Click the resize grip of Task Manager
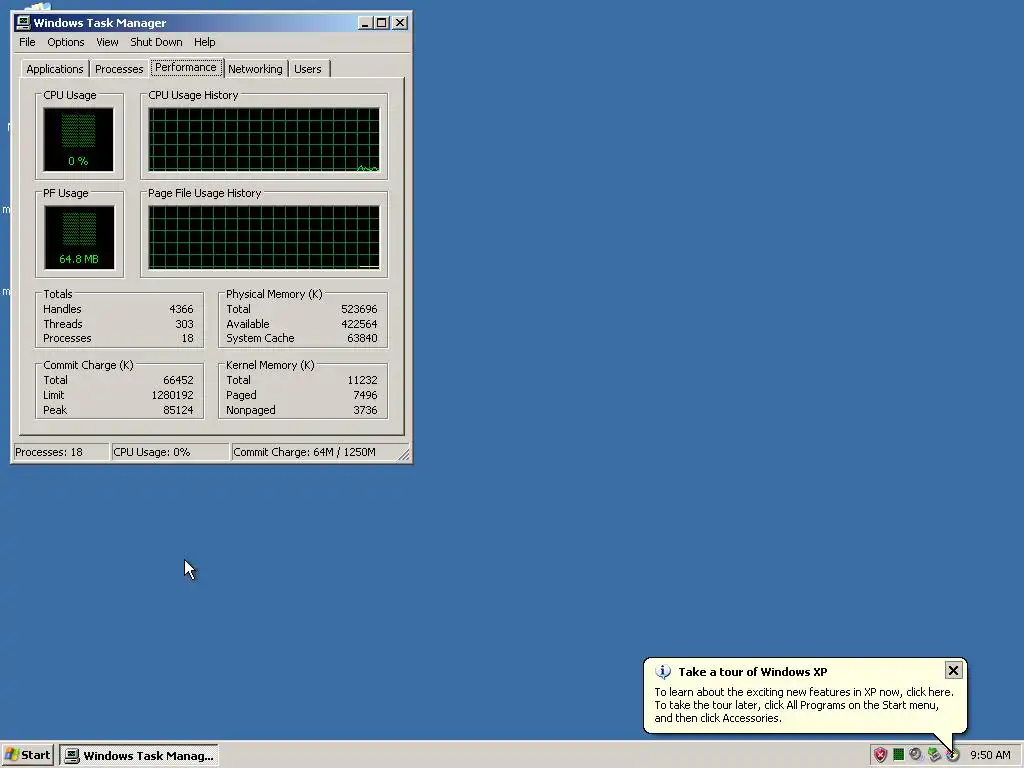Screen dimensions: 1024x768 point(404,454)
